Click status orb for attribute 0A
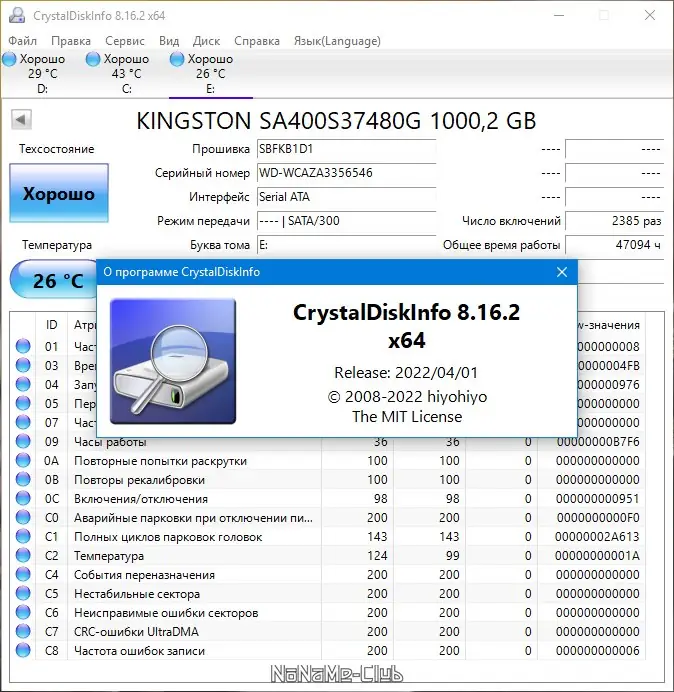The image size is (674, 692). (x=23, y=460)
